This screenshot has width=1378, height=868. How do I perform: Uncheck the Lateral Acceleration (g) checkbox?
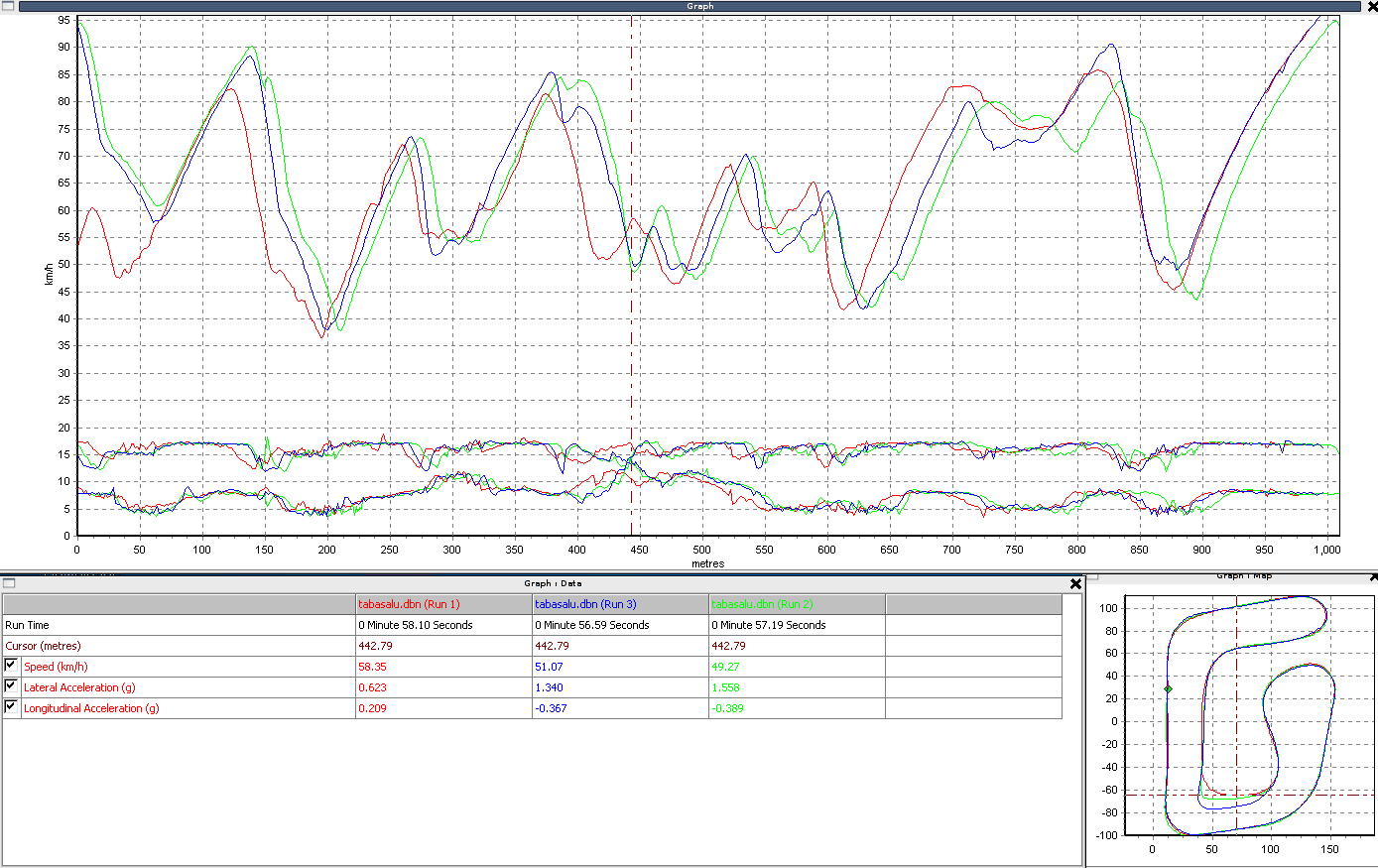click(11, 685)
